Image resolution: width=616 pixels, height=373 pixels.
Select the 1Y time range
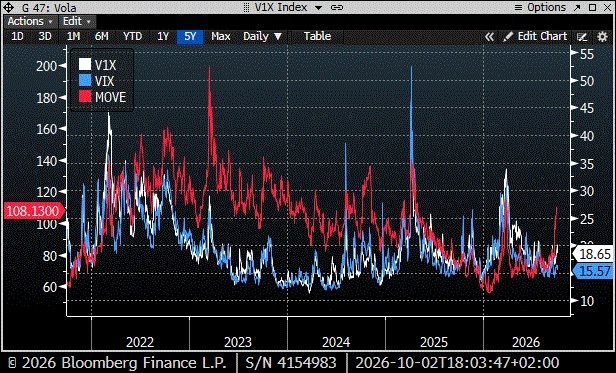click(163, 37)
